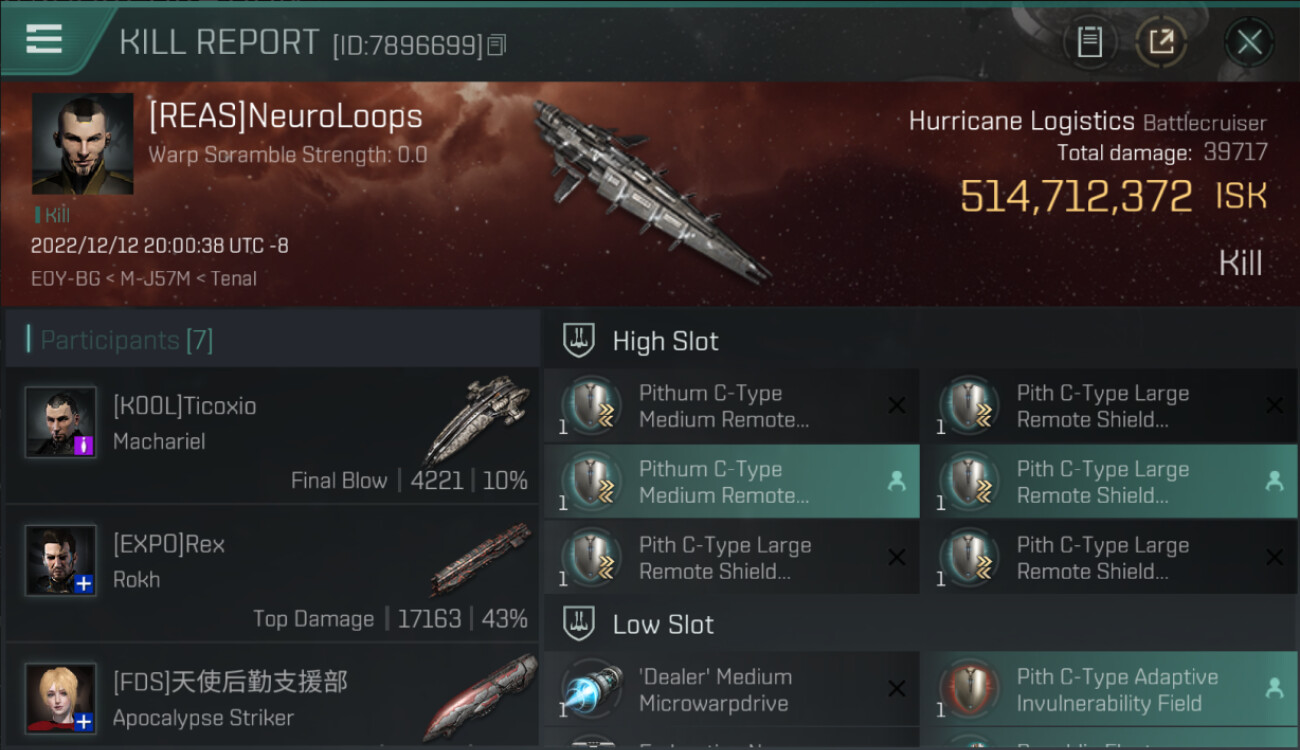
Task: Share the kill report via export icon
Action: pyautogui.click(x=1161, y=42)
